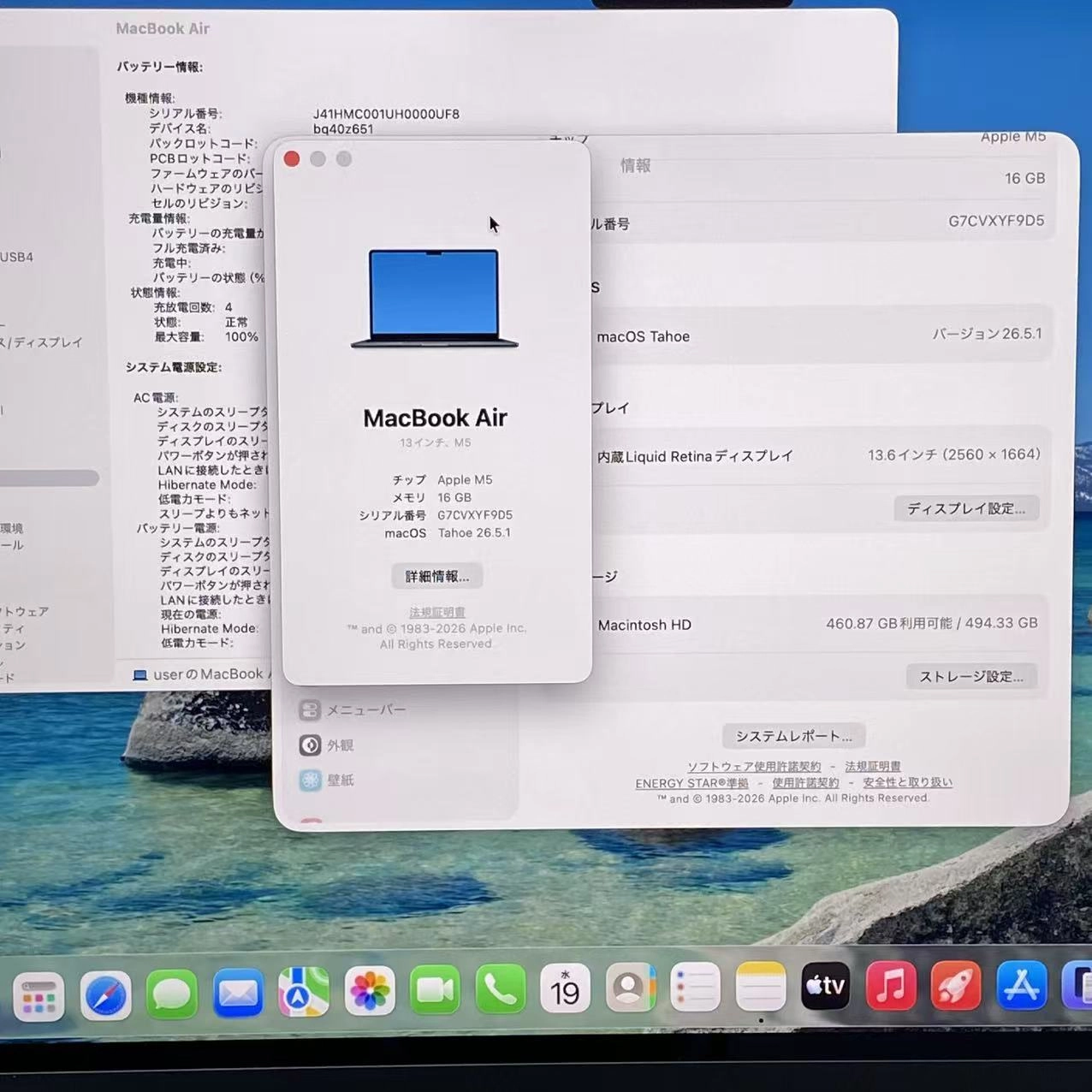The image size is (1092, 1092).
Task: Open Reminders app in Dock
Action: 695,987
